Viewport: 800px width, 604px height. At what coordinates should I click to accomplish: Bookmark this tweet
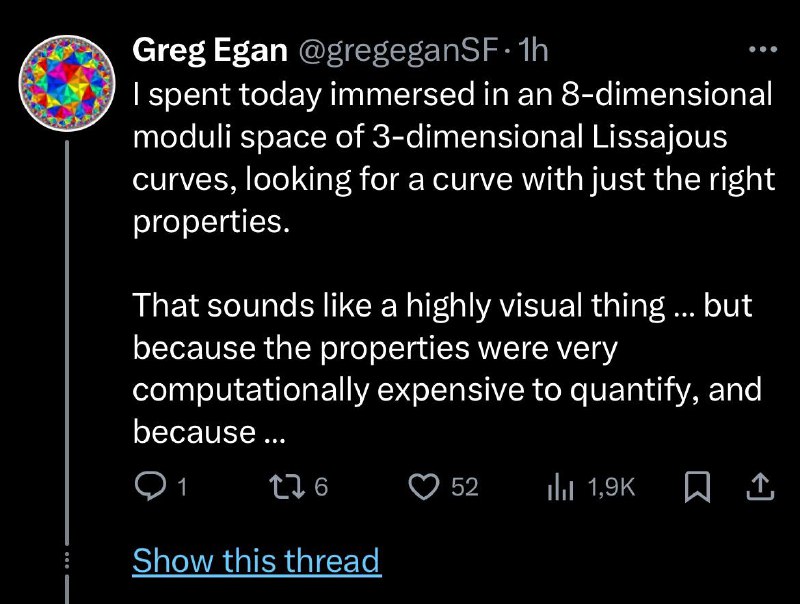[x=697, y=487]
